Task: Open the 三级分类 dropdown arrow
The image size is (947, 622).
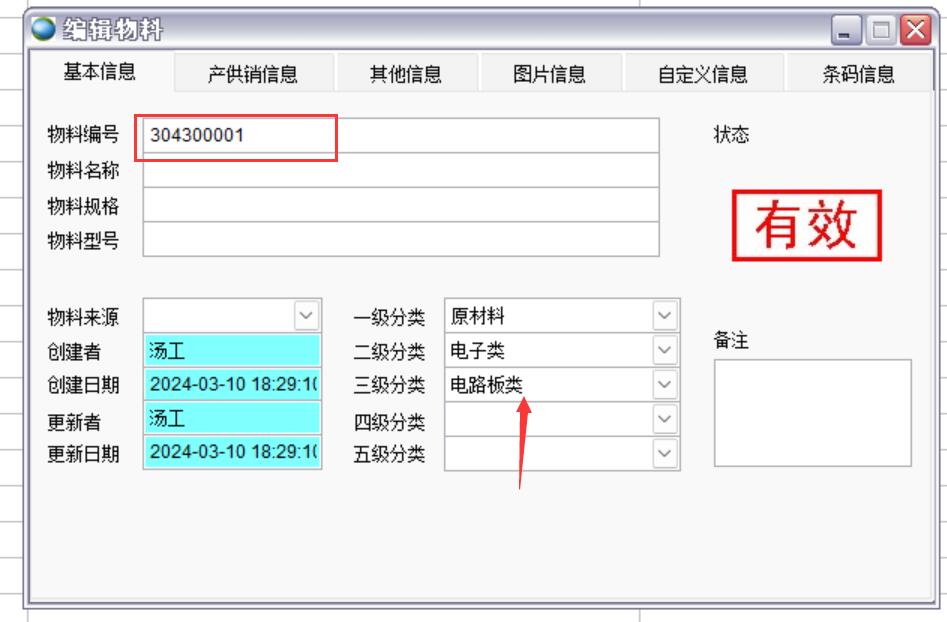Action: point(665,385)
